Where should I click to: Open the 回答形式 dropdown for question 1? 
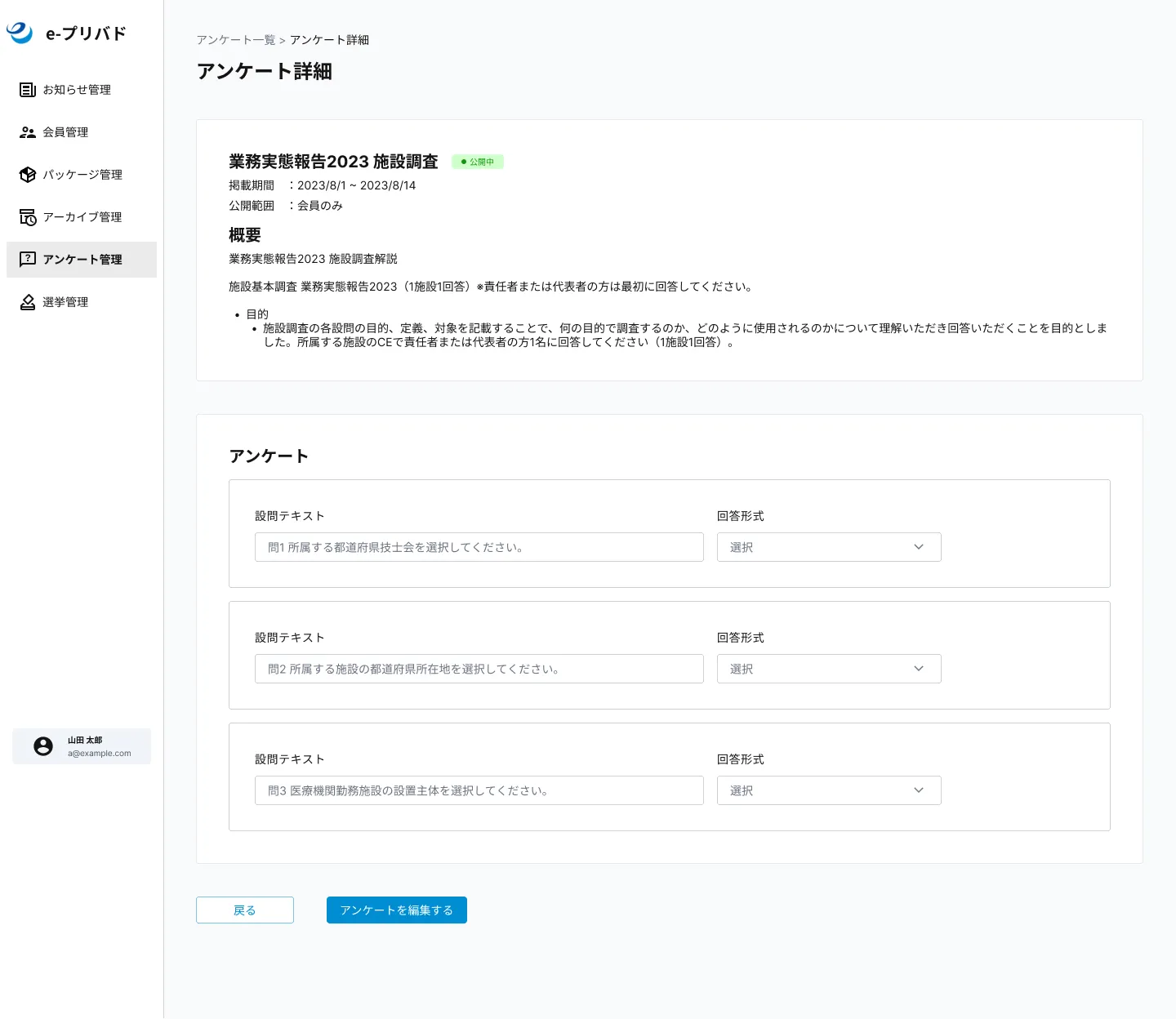coord(828,547)
